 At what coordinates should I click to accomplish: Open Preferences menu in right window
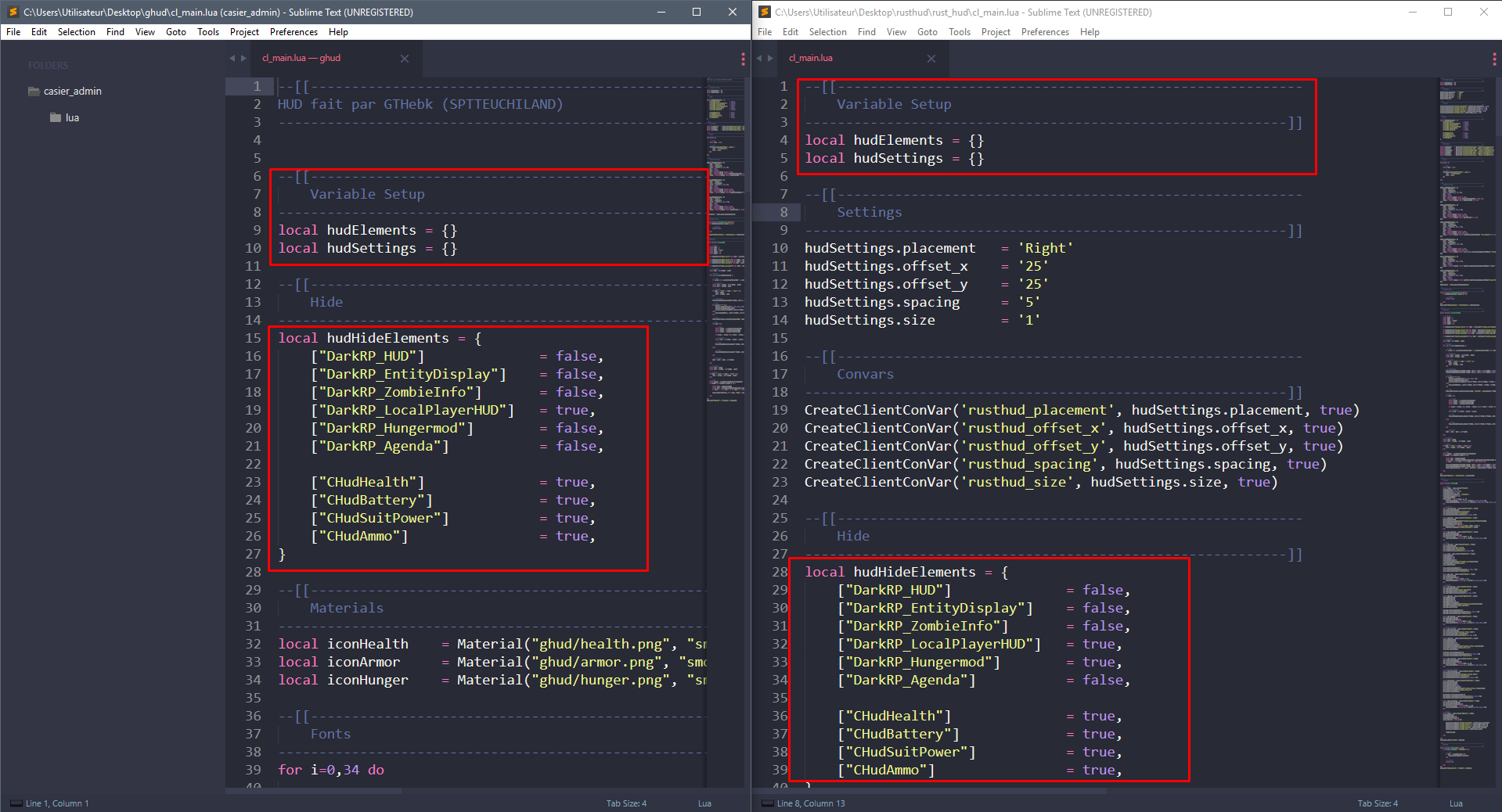[1045, 32]
